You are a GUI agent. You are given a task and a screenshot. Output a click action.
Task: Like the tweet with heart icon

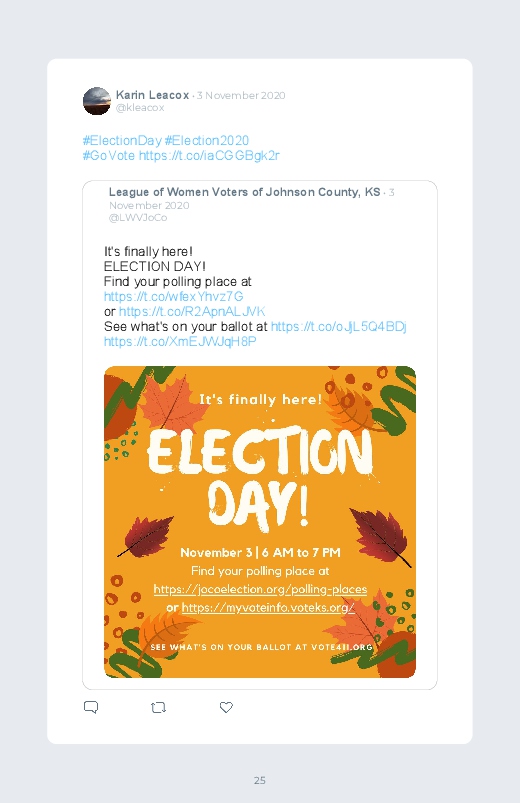click(226, 707)
